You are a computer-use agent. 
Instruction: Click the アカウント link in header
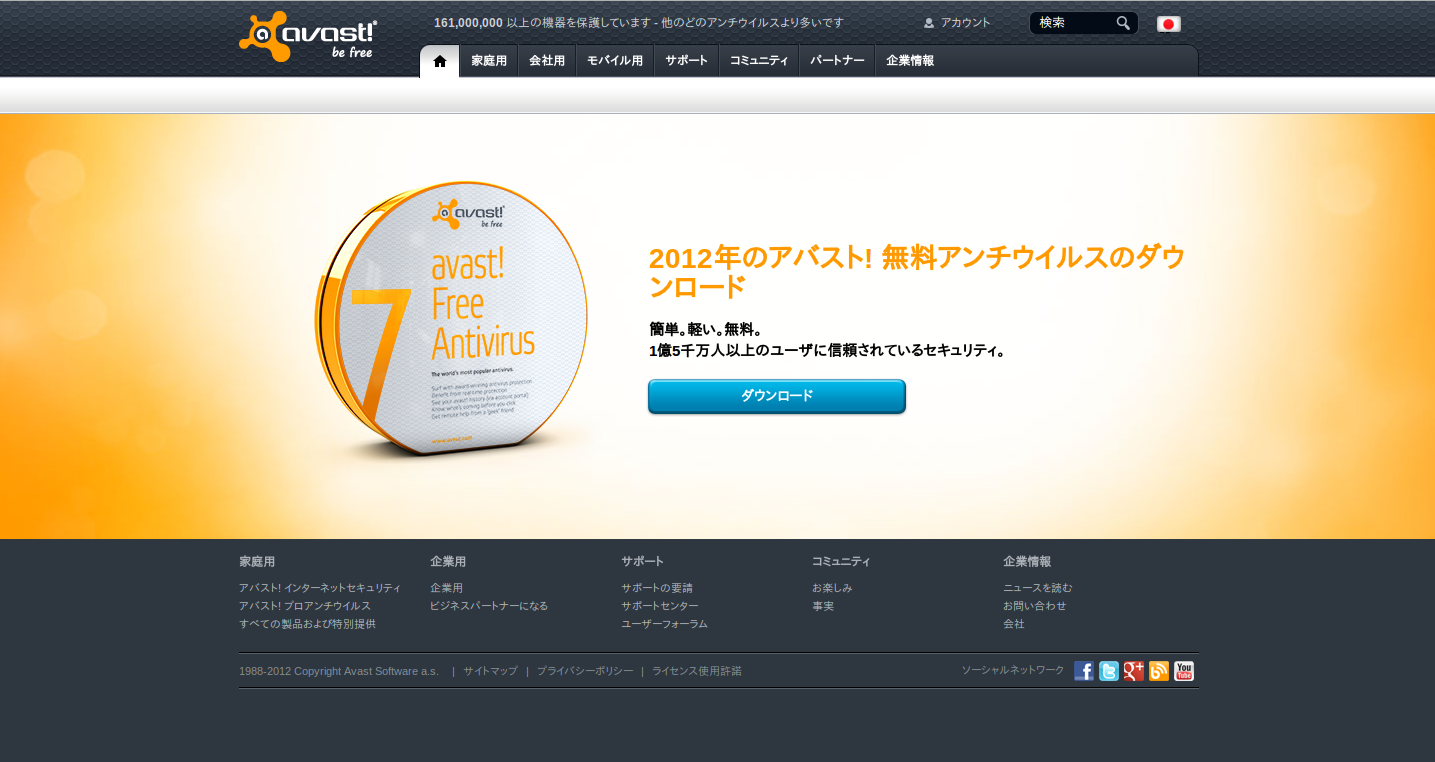coord(965,23)
